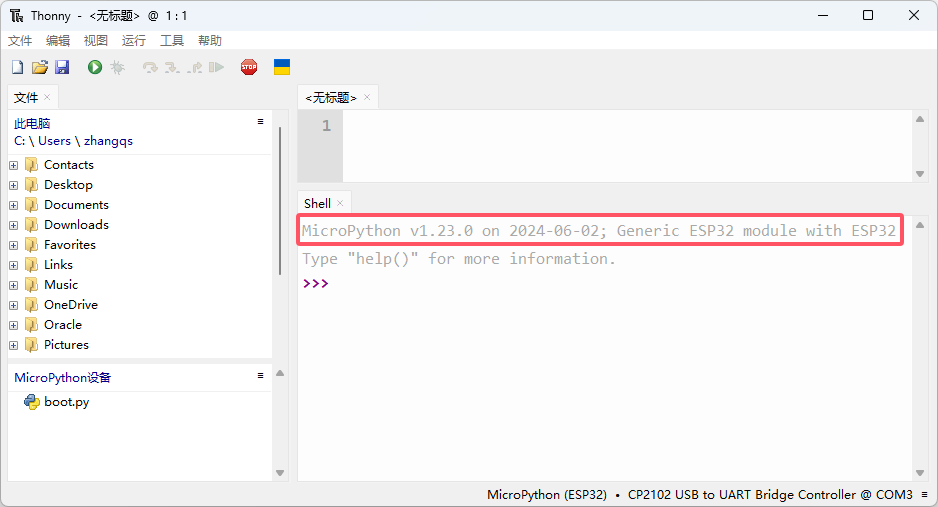Click the shell scroll up arrow

point(920,225)
